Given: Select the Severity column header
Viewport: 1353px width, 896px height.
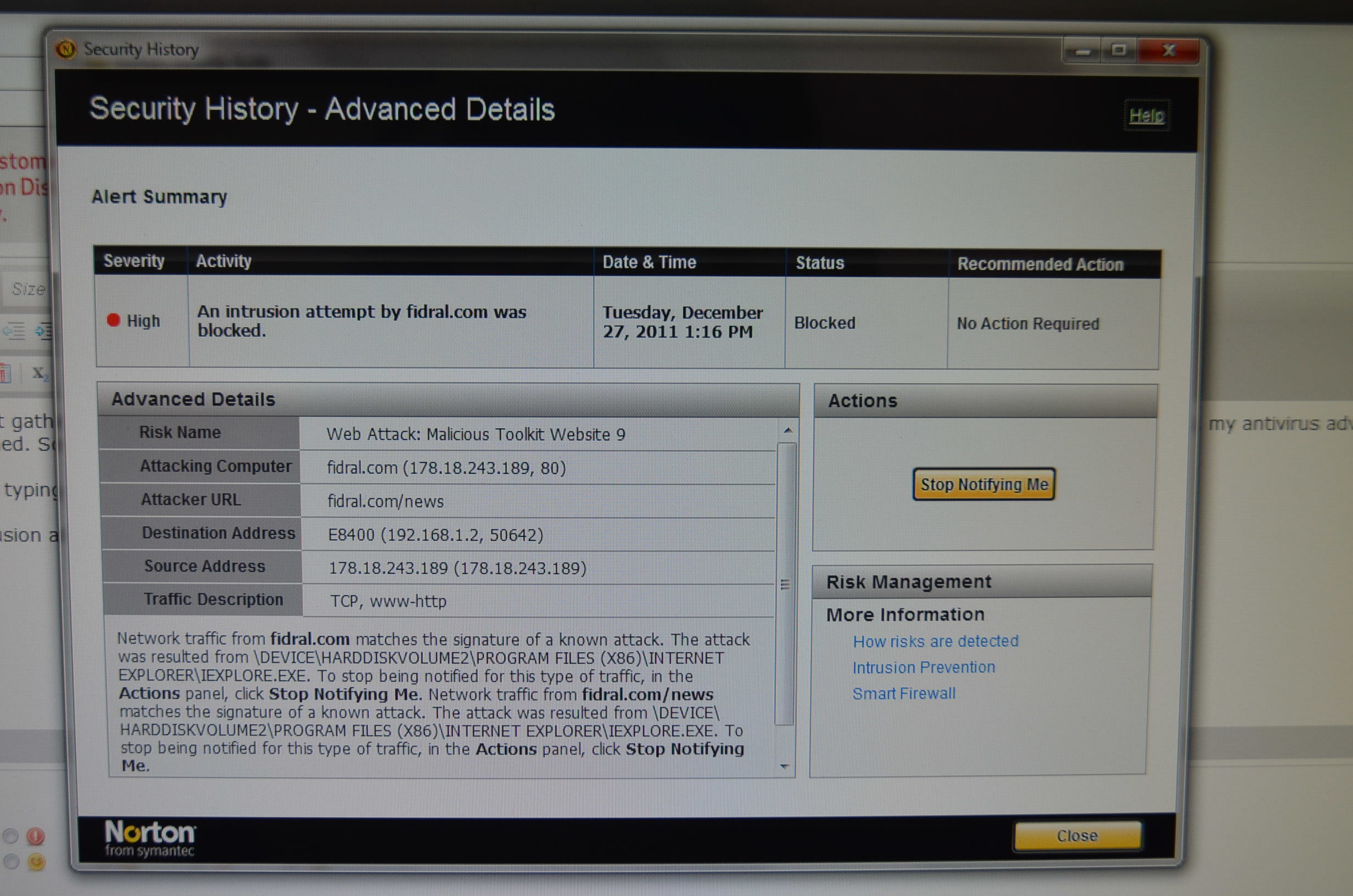Looking at the screenshot, I should (141, 261).
